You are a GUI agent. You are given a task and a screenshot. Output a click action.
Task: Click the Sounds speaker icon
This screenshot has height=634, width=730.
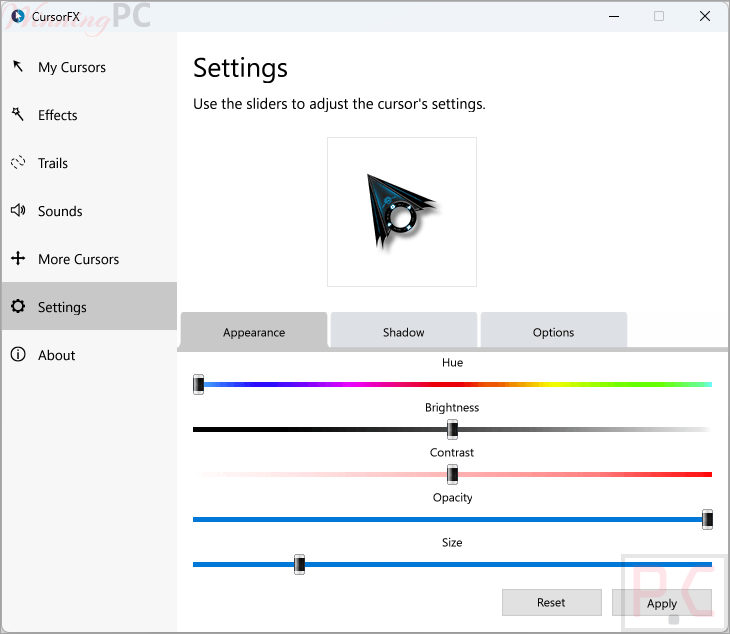click(x=18, y=210)
